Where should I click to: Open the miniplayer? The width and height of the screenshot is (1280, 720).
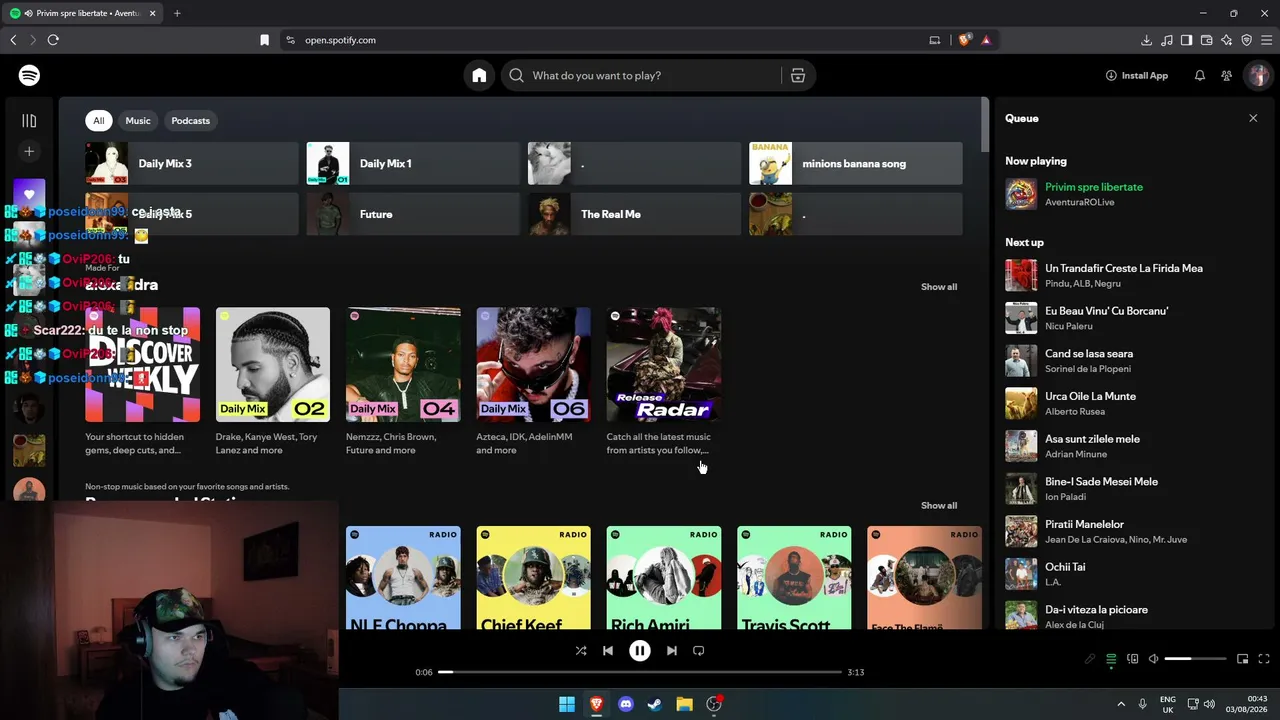pos(1243,659)
